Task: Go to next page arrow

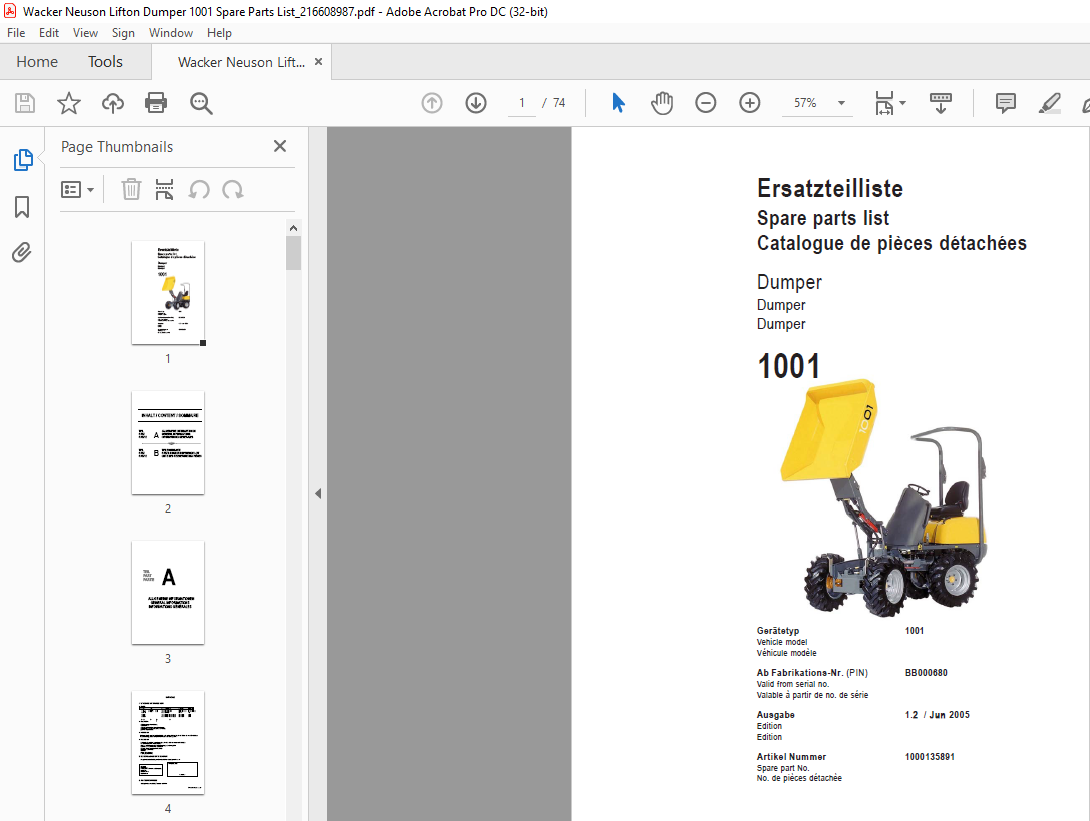Action: 475,103
